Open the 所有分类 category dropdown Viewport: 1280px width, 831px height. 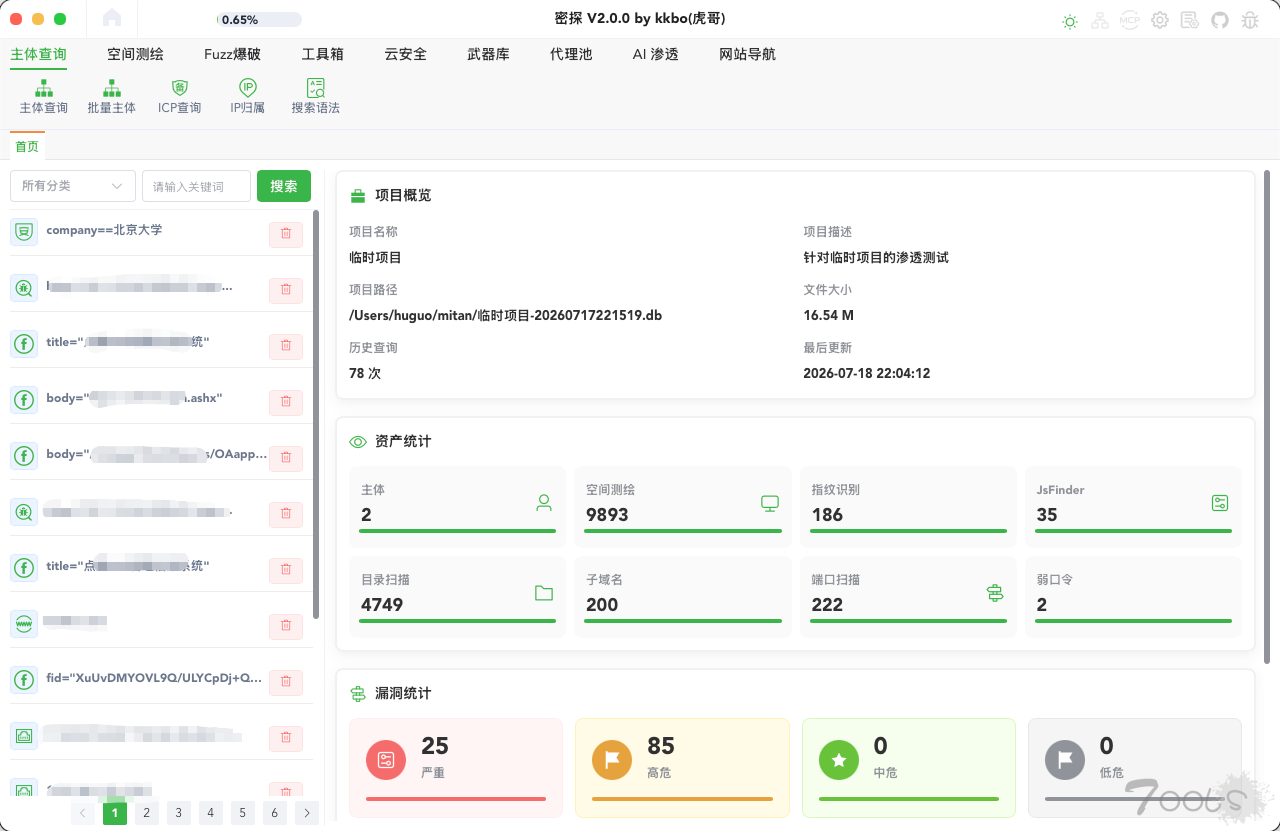click(73, 186)
